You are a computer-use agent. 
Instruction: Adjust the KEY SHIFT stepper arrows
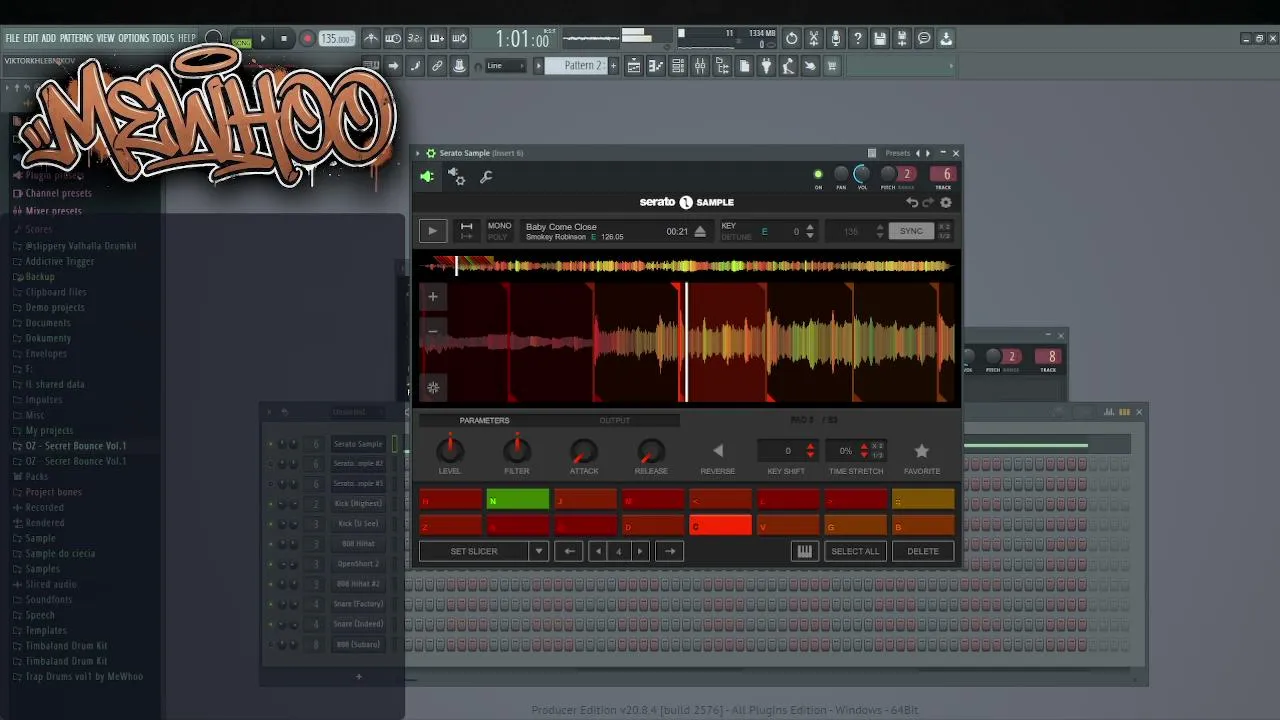tap(810, 451)
